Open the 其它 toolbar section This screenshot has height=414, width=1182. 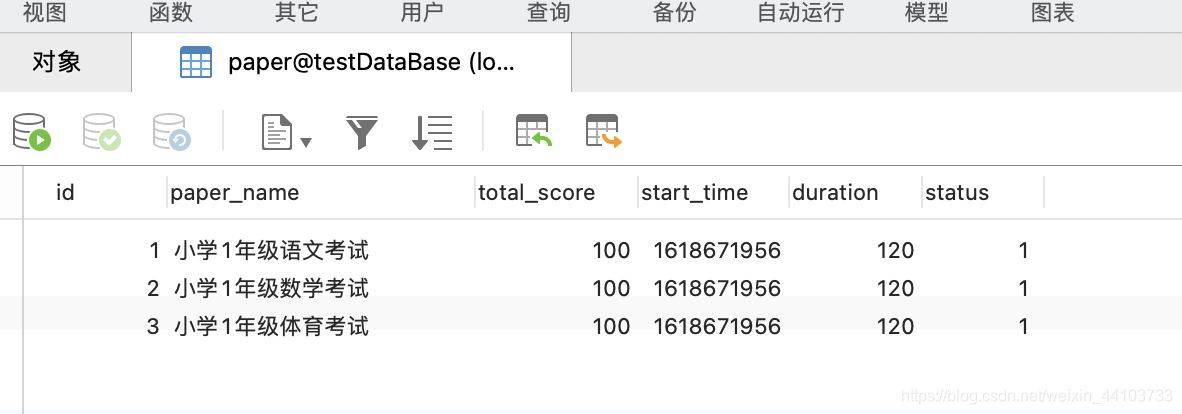296,12
